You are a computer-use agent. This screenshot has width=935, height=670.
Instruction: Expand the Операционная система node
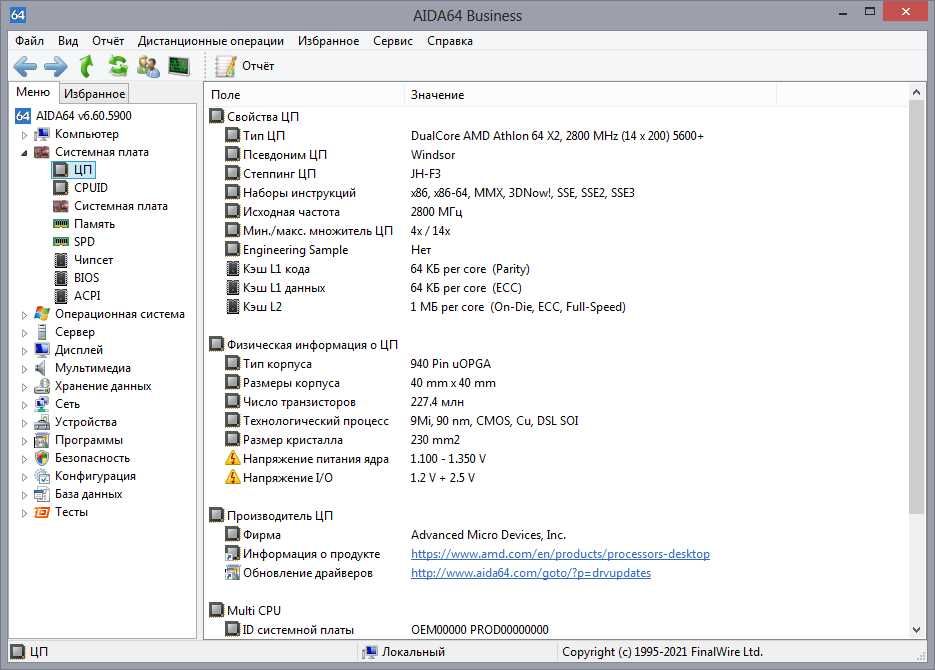coord(24,315)
